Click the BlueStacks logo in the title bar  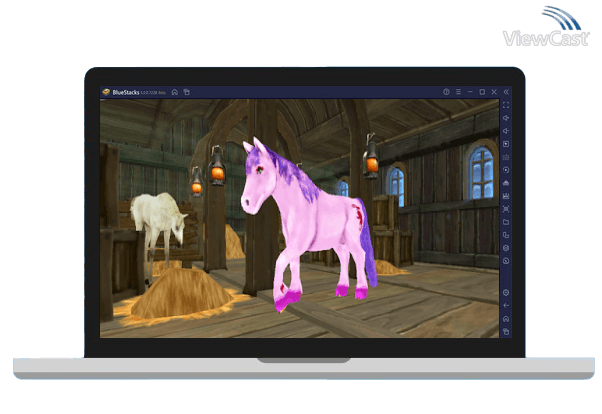tap(106, 92)
